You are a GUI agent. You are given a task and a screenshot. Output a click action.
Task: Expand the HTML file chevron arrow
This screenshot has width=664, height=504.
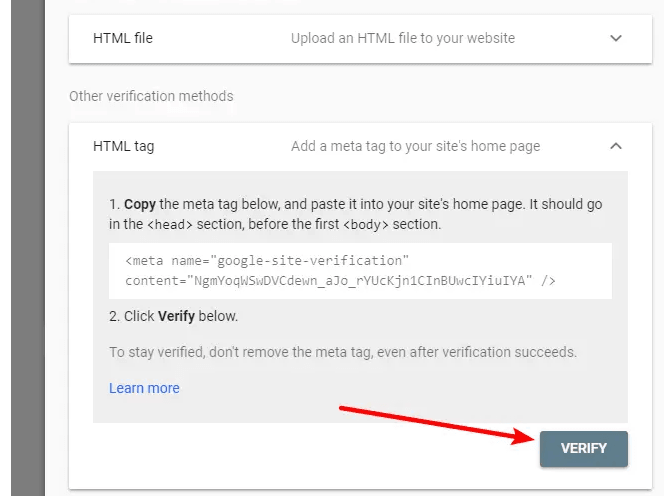[x=616, y=39]
